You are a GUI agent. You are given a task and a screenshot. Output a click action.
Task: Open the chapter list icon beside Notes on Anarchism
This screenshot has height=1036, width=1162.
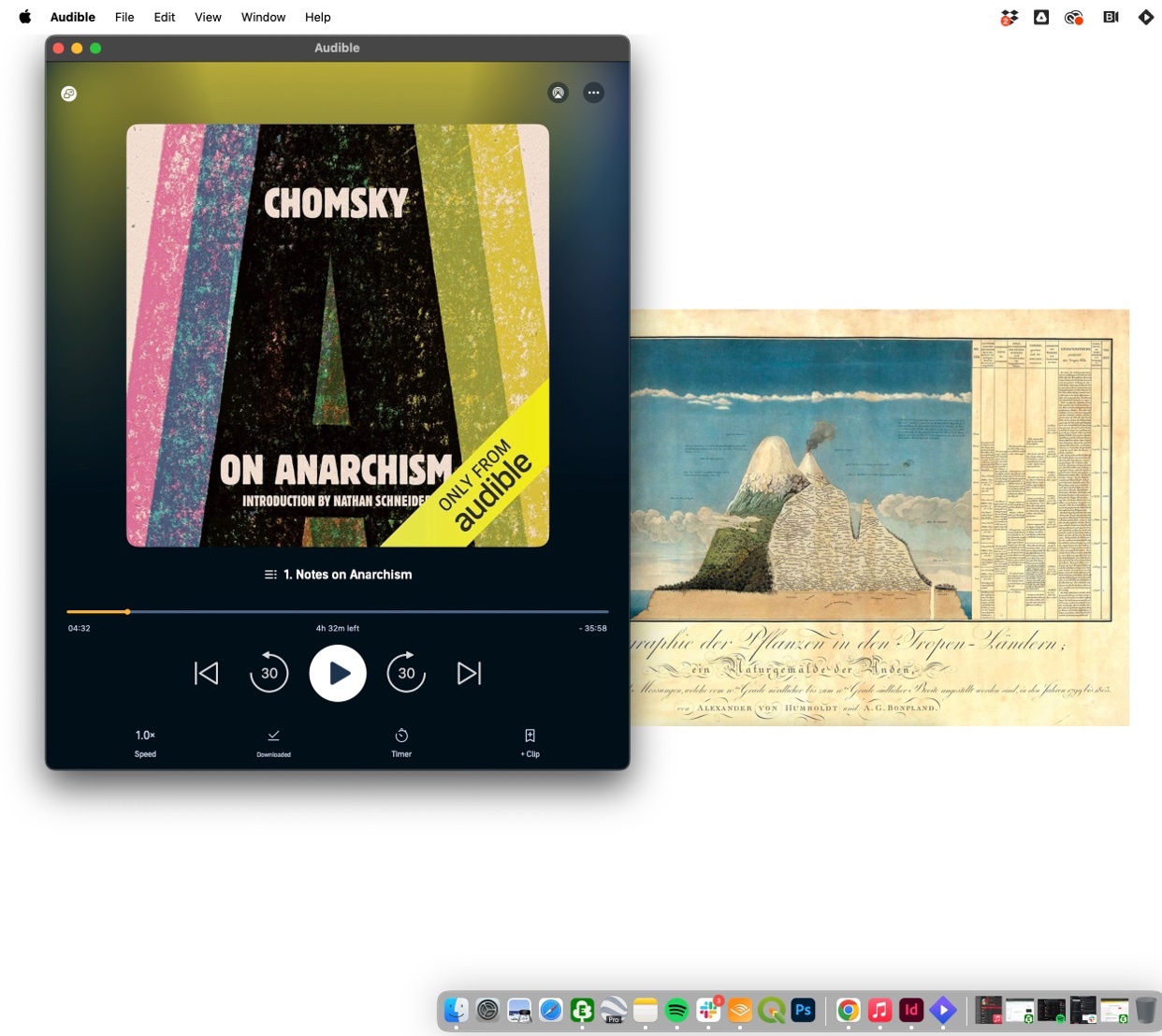(x=270, y=575)
